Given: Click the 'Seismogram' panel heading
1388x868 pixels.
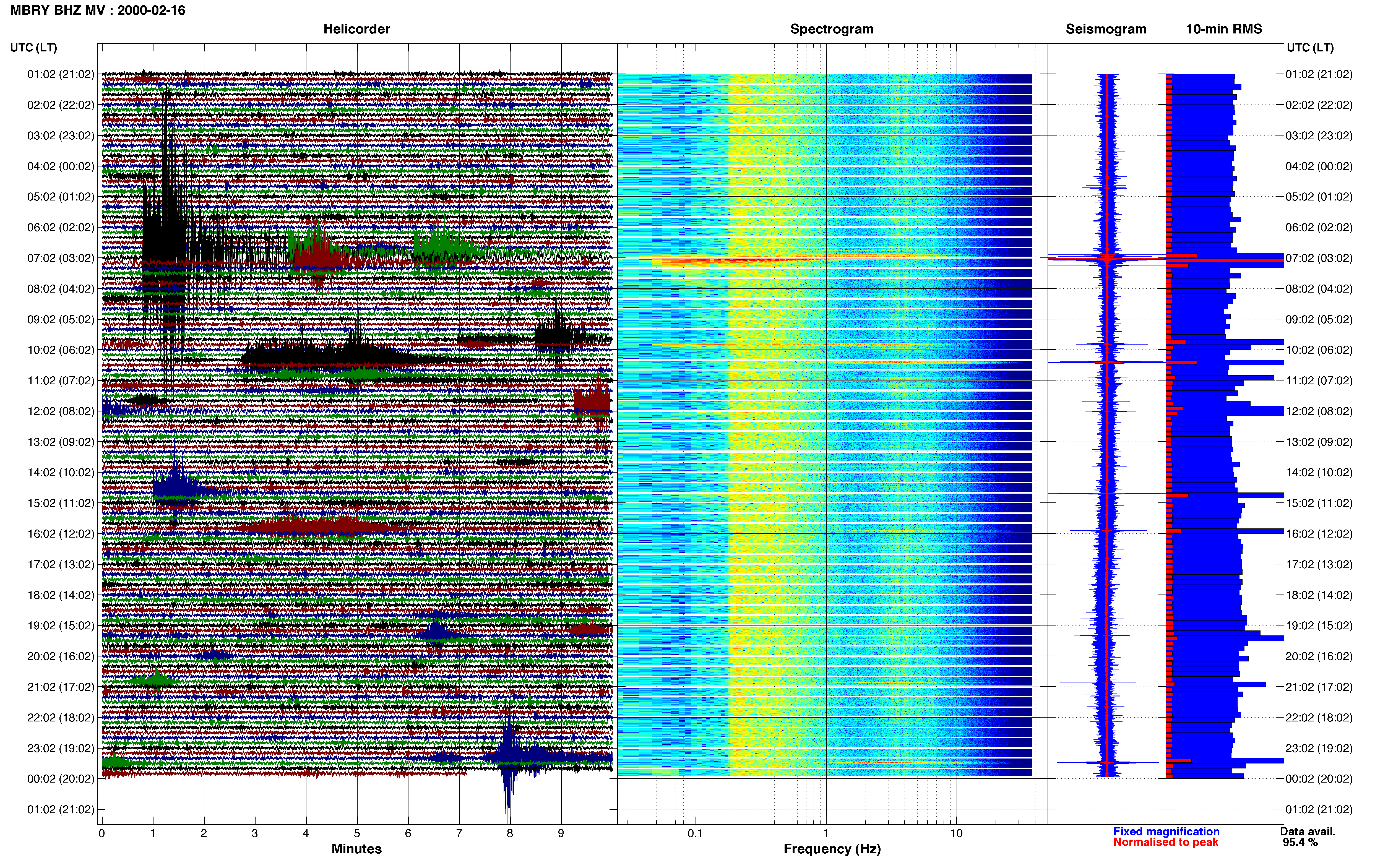Looking at the screenshot, I should click(1106, 29).
